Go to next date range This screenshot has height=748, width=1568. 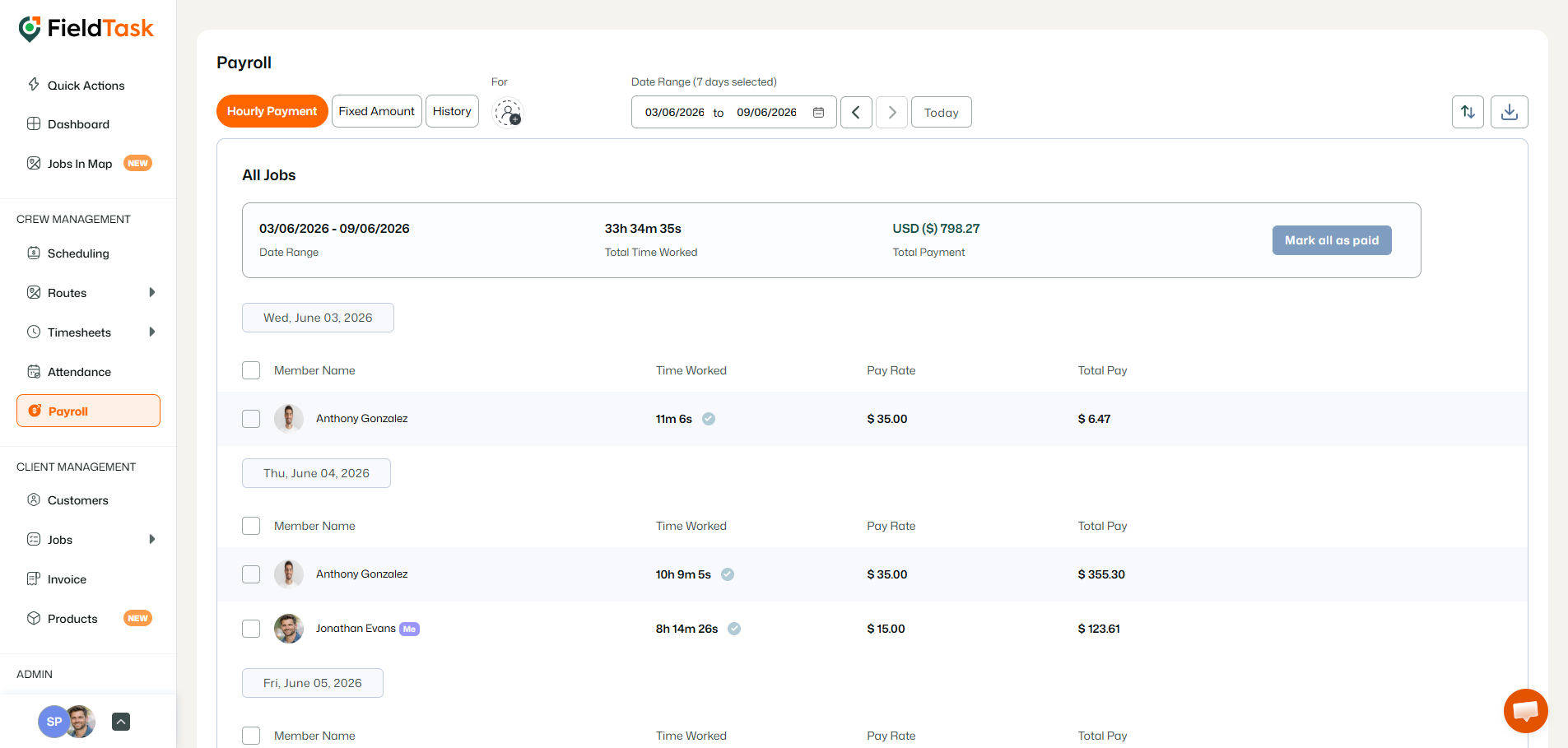(x=892, y=112)
